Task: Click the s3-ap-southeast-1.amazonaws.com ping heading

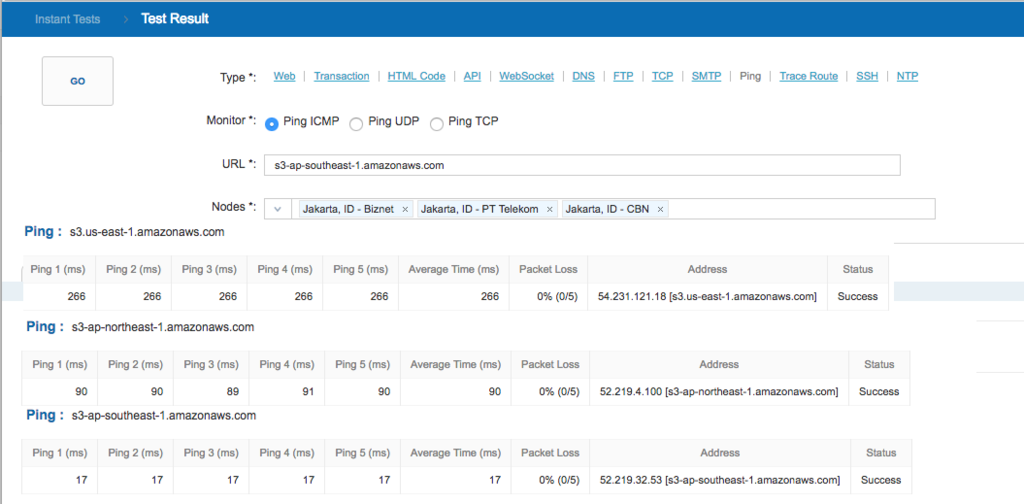Action: (164, 415)
